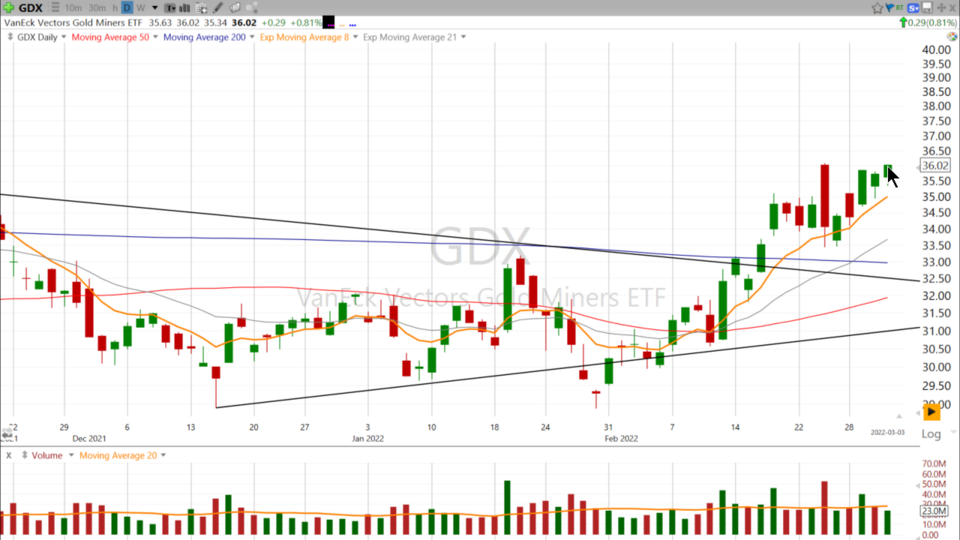The height and width of the screenshot is (540, 960).
Task: Click the tall red candle near Feb 24
Action: coord(825,196)
